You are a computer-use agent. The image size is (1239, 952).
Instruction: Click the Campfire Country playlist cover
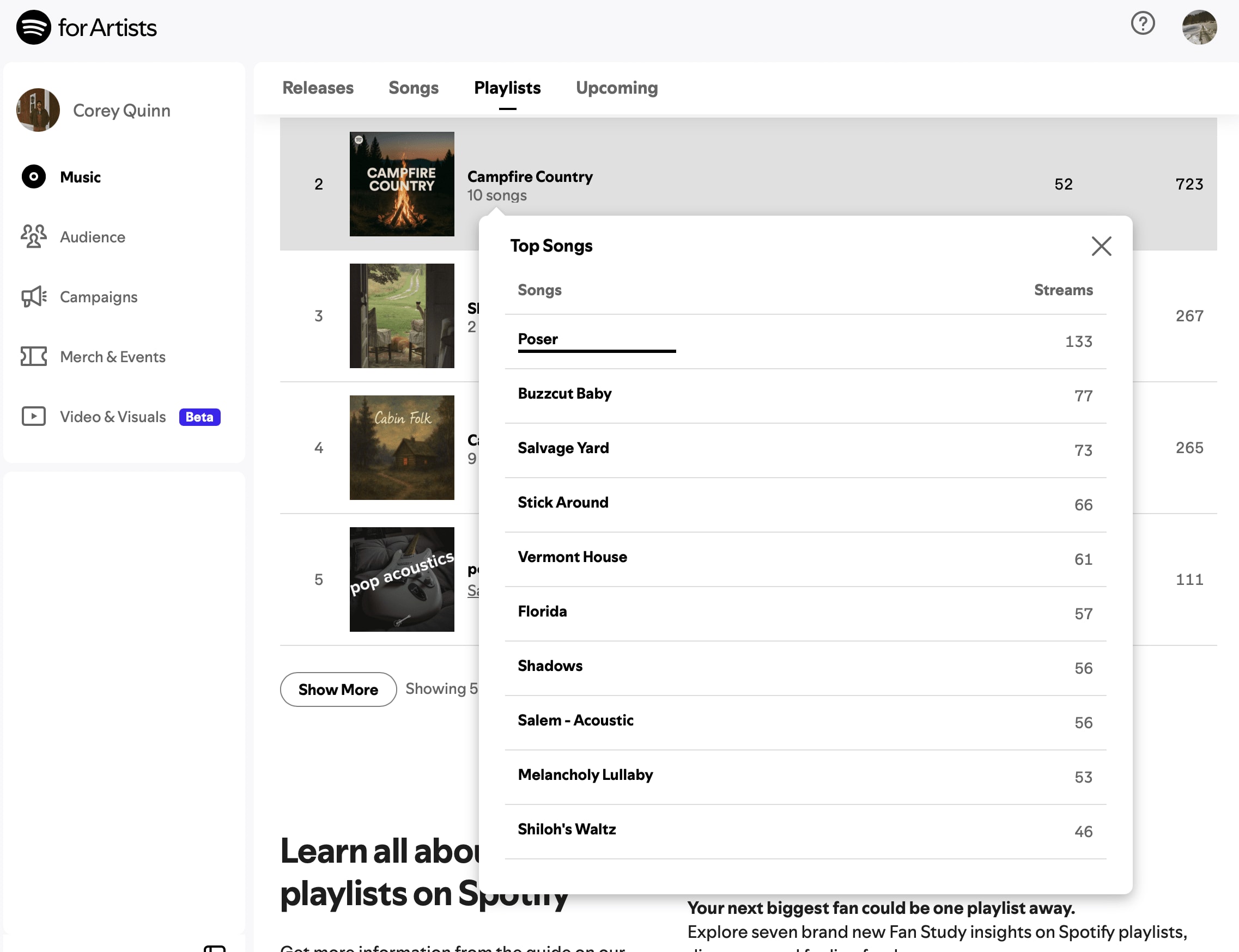pyautogui.click(x=402, y=184)
